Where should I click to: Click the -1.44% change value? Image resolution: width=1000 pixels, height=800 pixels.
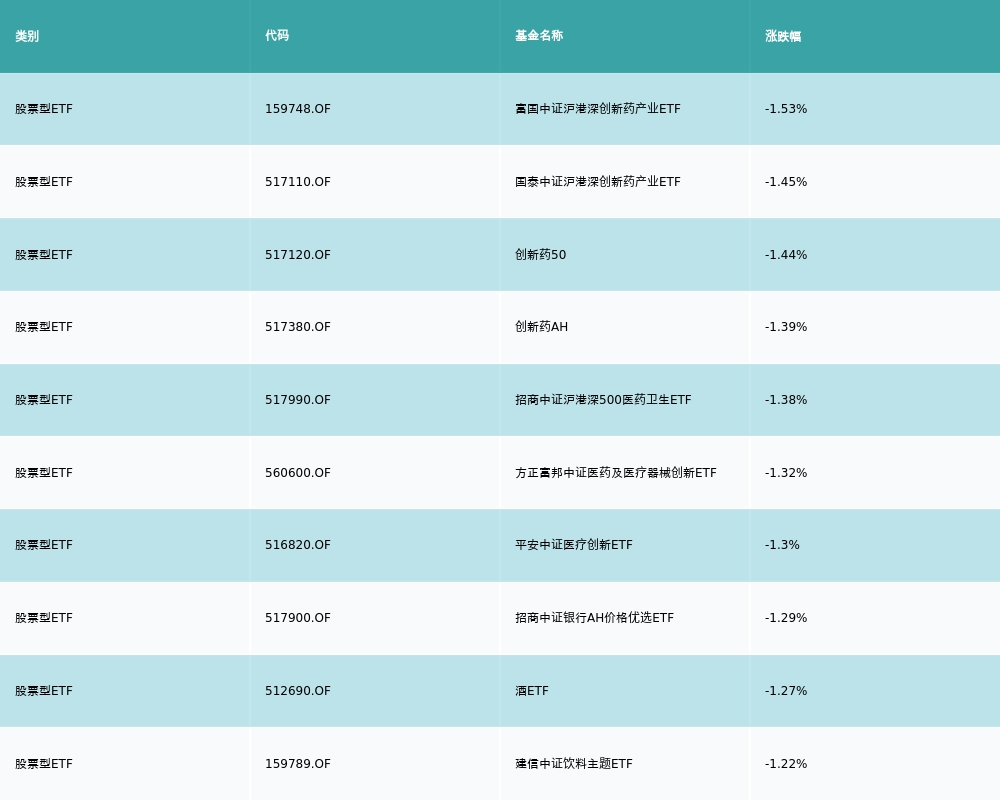click(x=786, y=255)
